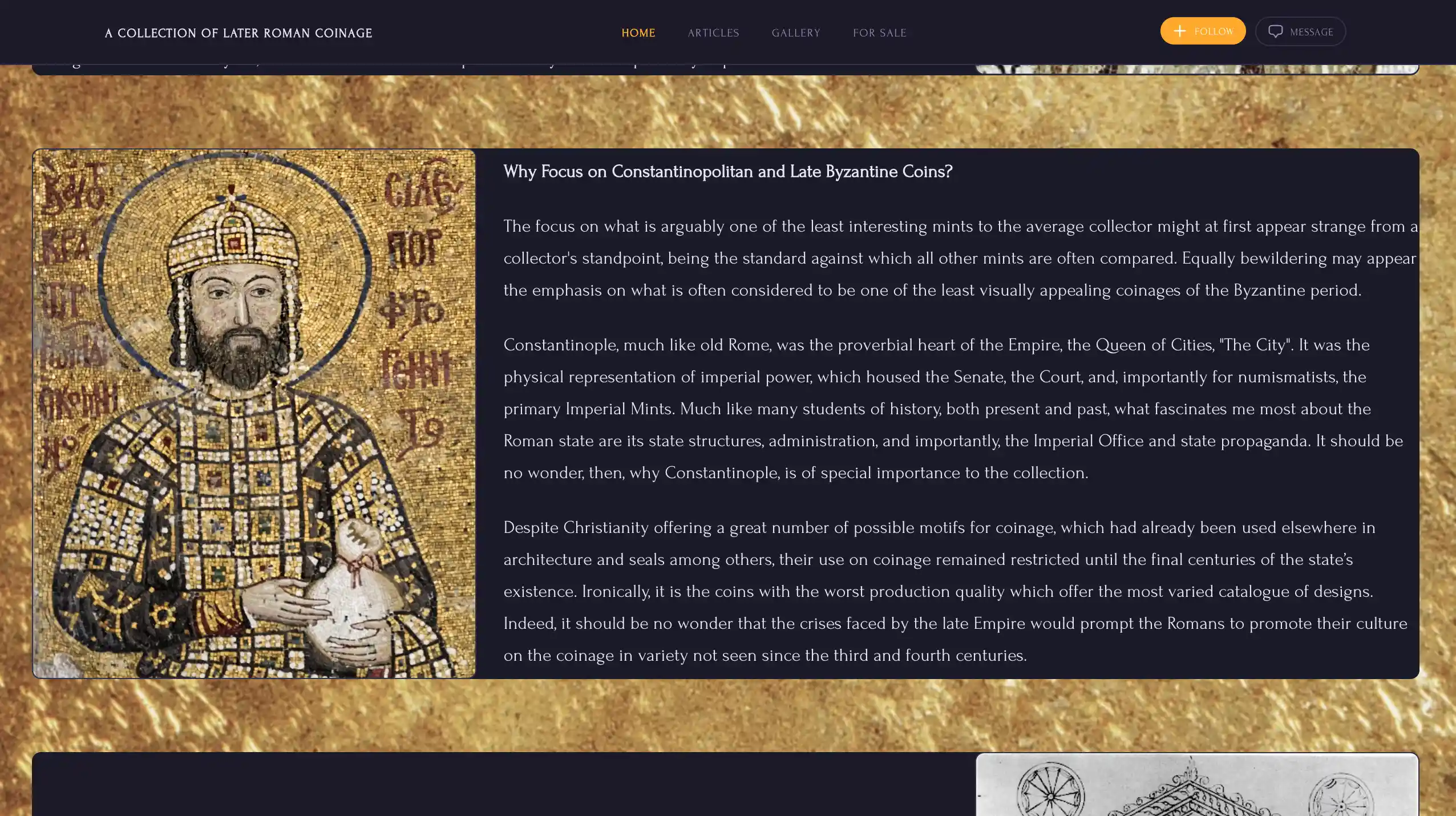Navigate to For Sale page

[x=879, y=33]
